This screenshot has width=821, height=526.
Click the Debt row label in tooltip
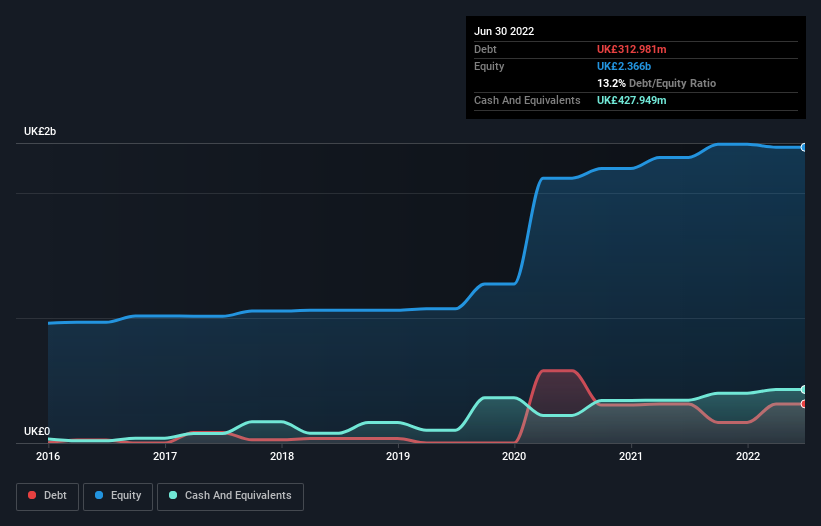coord(485,49)
